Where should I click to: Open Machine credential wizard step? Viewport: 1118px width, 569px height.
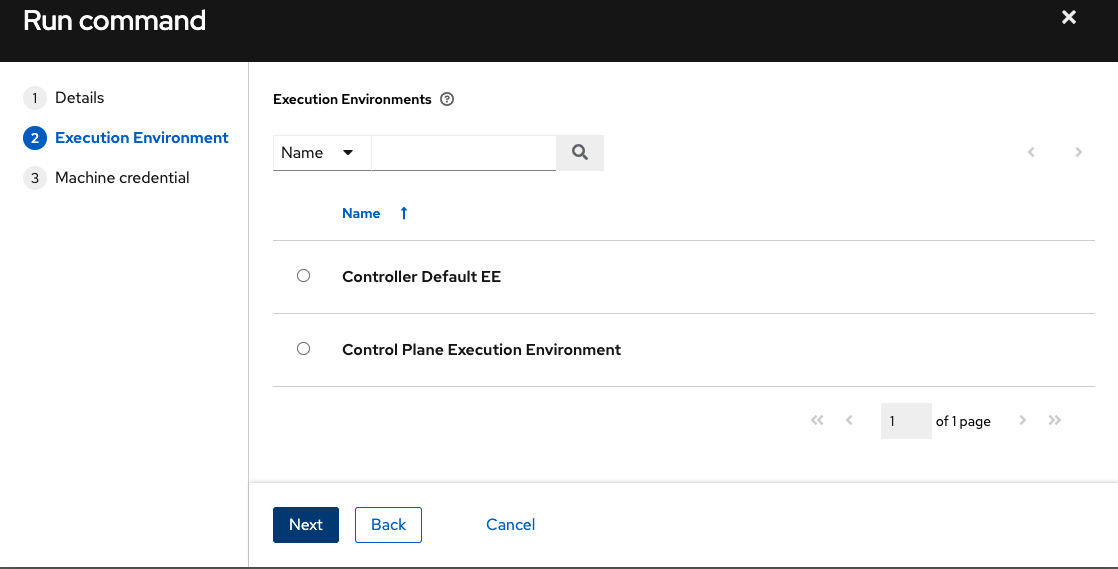[x=122, y=178]
